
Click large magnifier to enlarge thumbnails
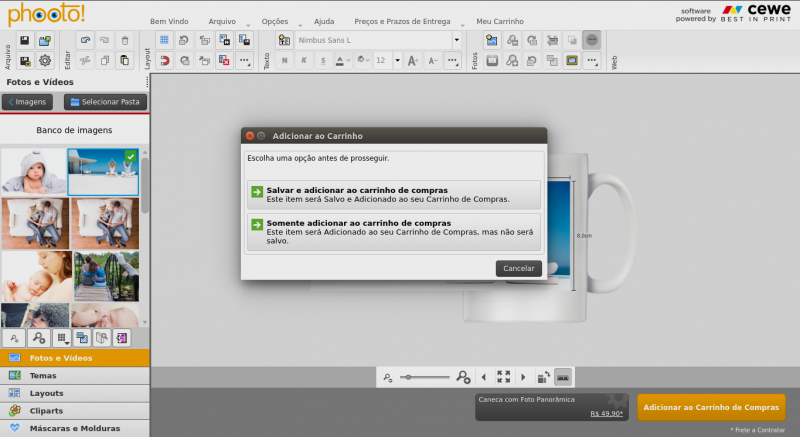pyautogui.click(x=39, y=338)
